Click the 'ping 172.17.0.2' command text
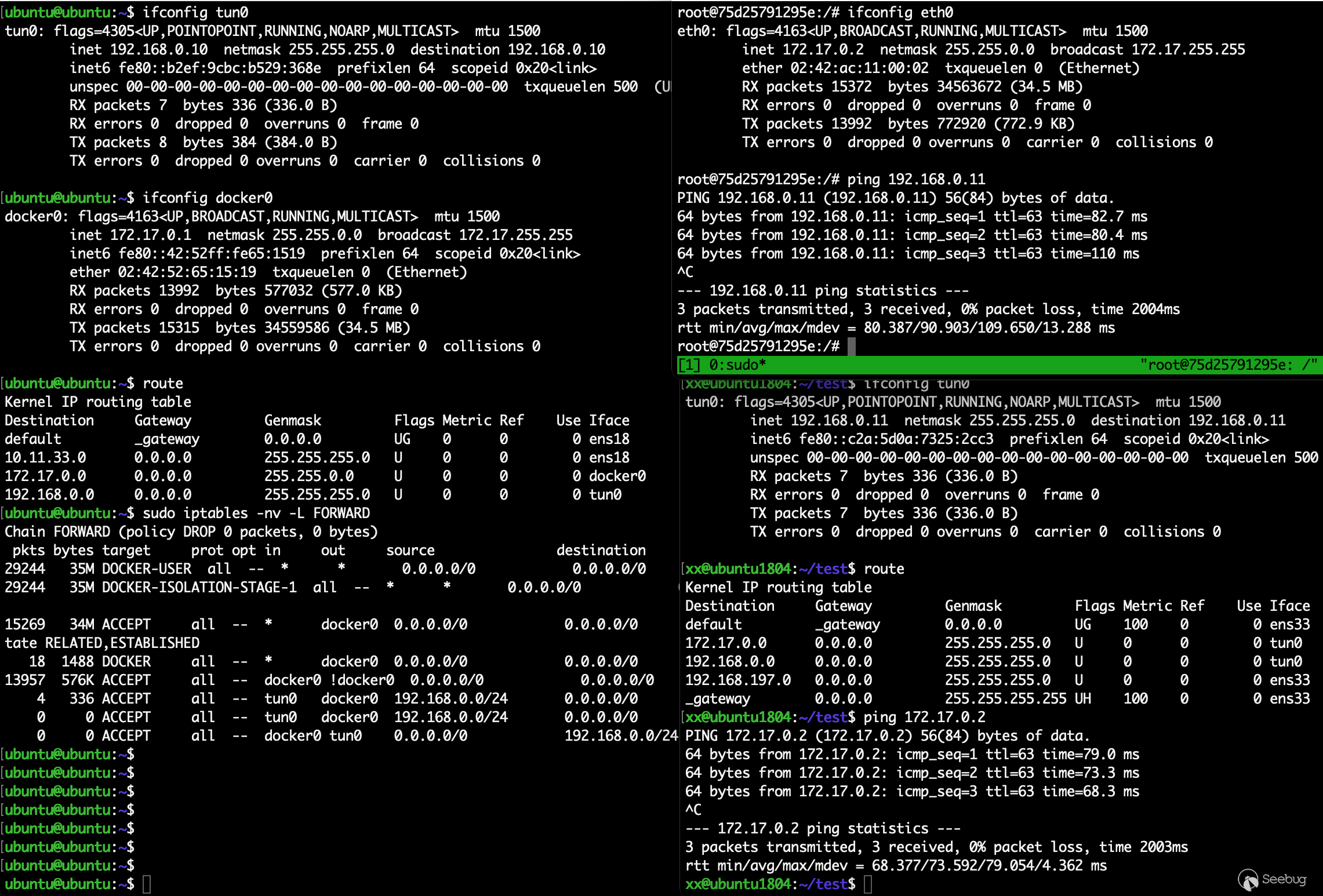Viewport: 1323px width, 896px height. pos(924,717)
